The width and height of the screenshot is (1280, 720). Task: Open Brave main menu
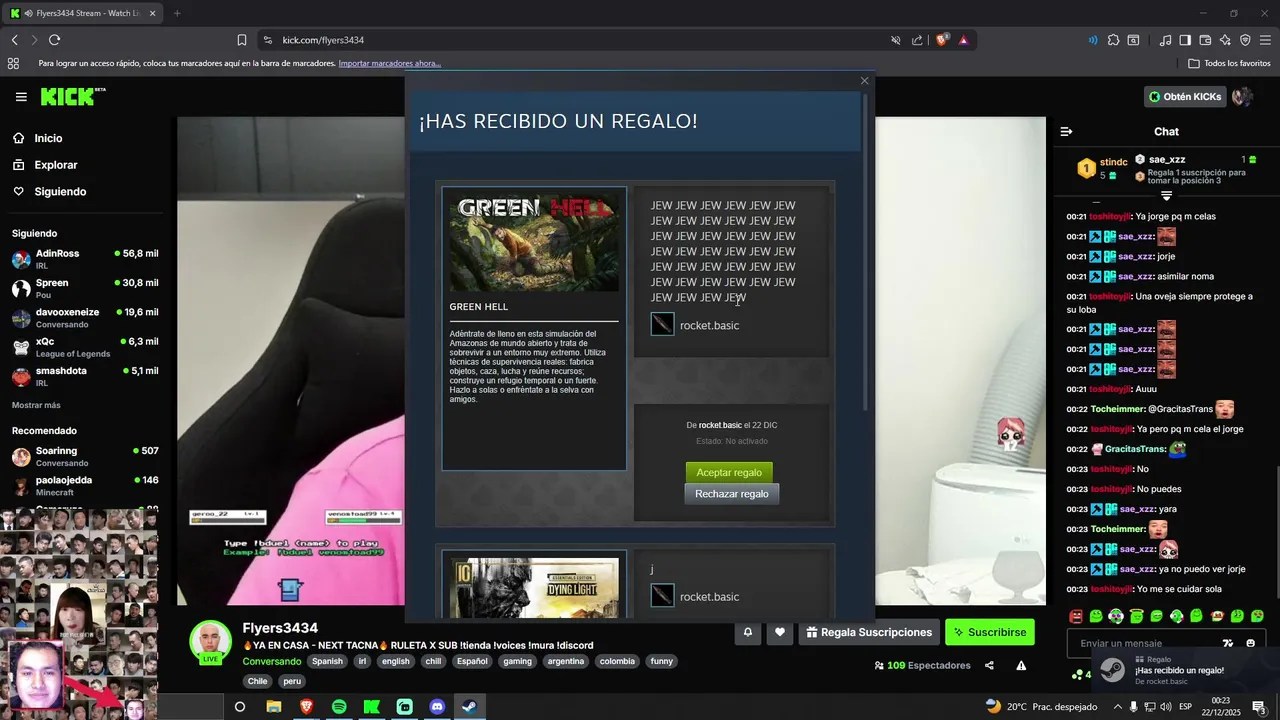[x=1265, y=40]
